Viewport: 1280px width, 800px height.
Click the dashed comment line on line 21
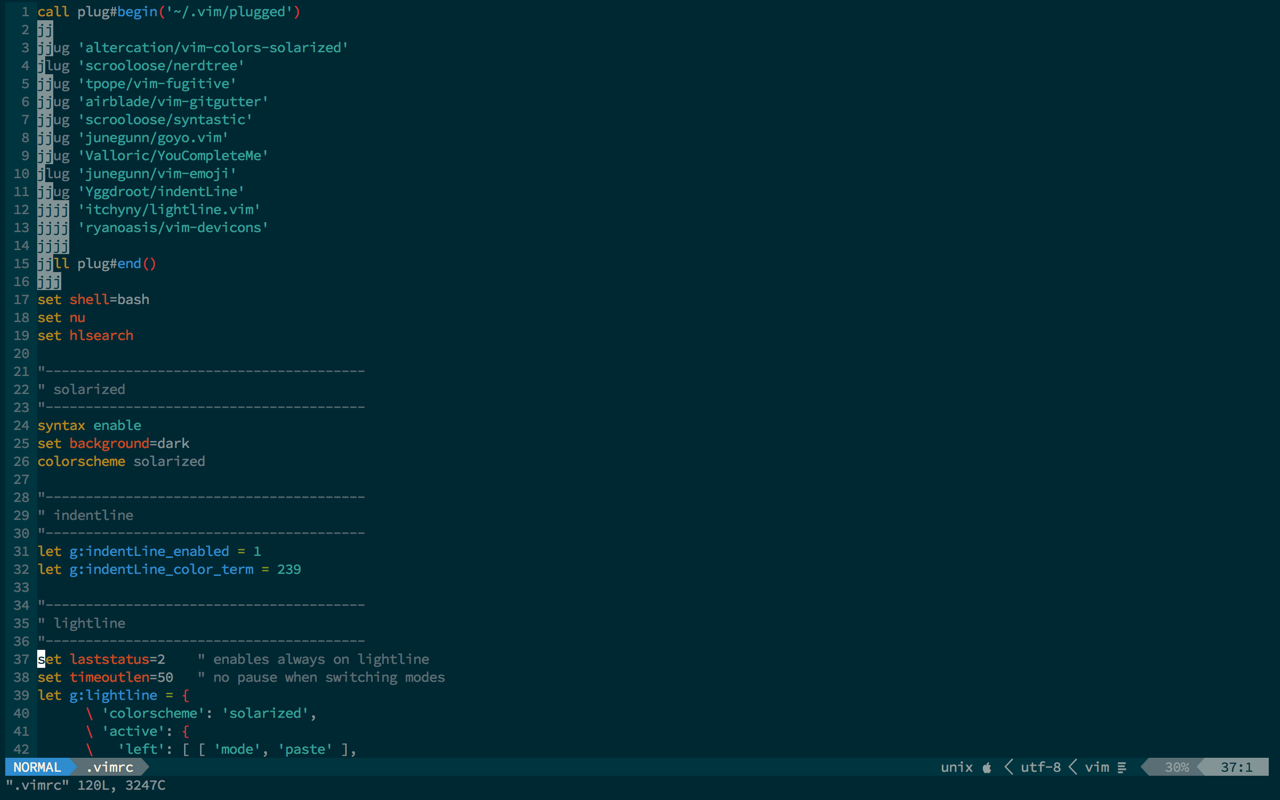(x=202, y=371)
